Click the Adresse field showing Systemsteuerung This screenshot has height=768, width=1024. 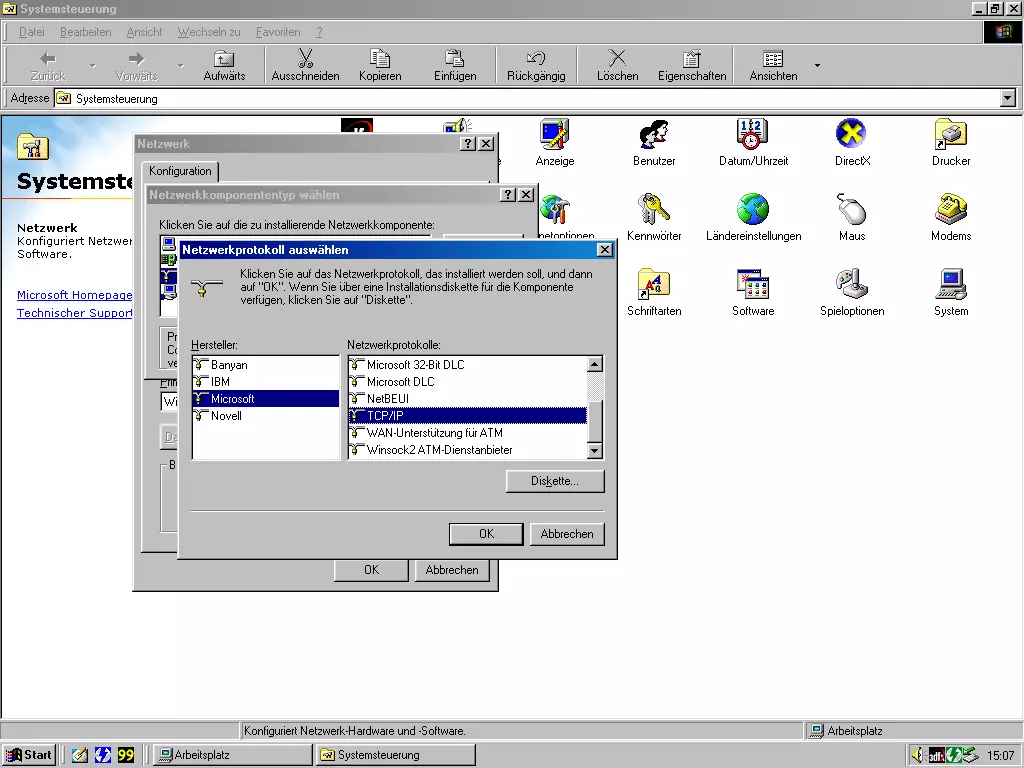tap(528, 99)
